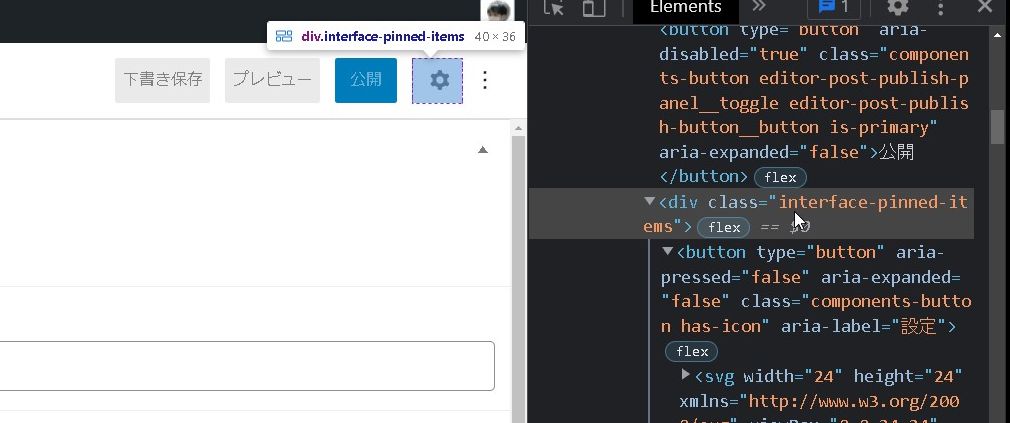Toggle flex badge on interface-pinned-items div
Screen dimensions: 1010x423
click(724, 227)
